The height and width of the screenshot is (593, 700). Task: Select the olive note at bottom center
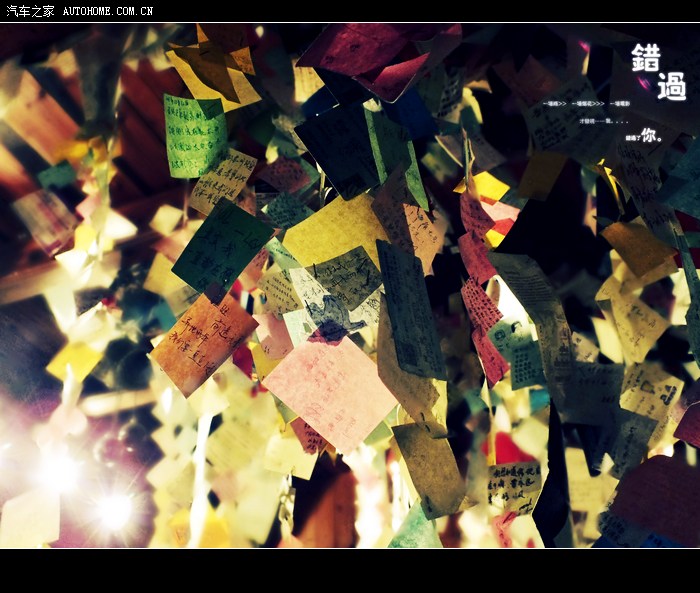[430, 467]
